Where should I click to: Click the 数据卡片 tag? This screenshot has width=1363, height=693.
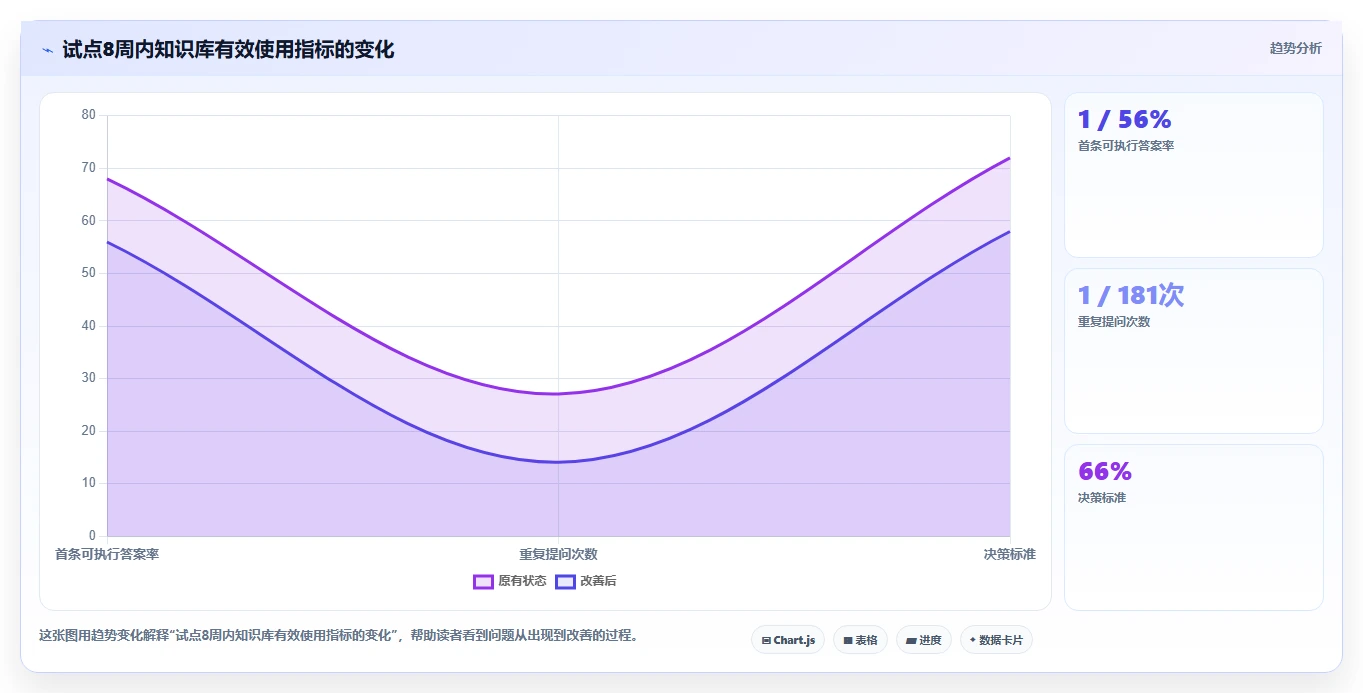point(996,640)
